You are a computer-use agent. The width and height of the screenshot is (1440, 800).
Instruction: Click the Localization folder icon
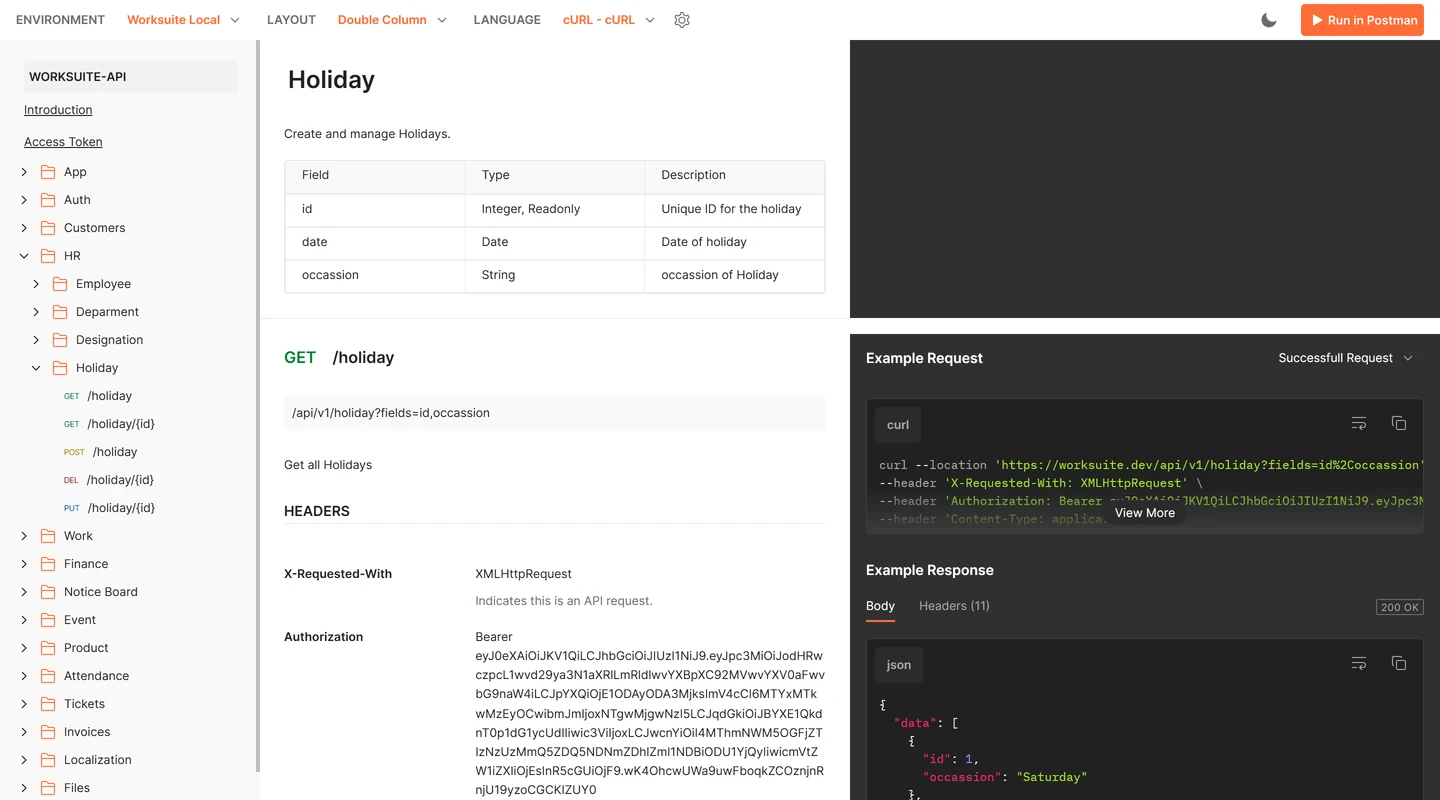tap(48, 760)
